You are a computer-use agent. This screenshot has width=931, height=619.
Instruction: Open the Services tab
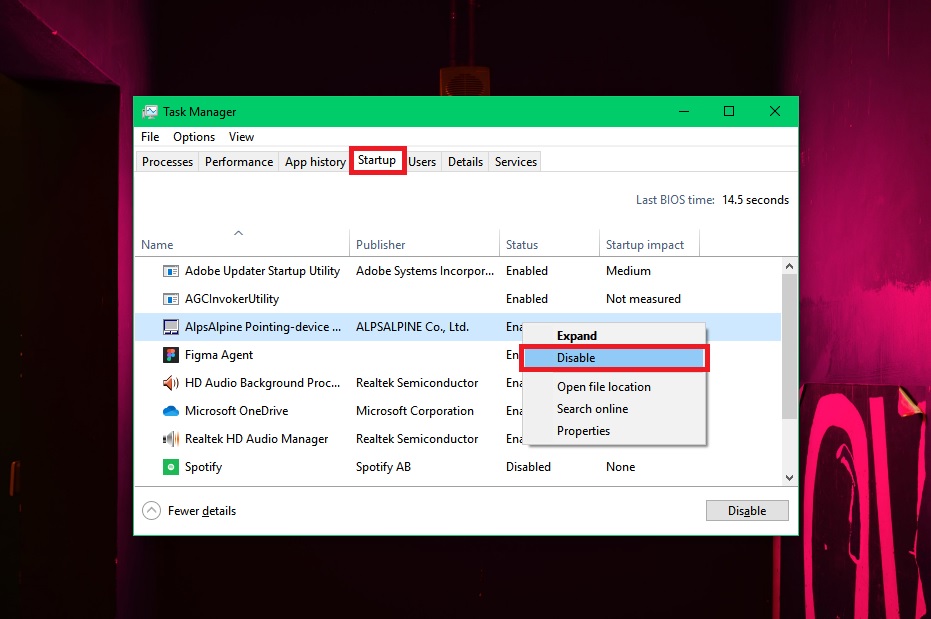[x=516, y=162]
